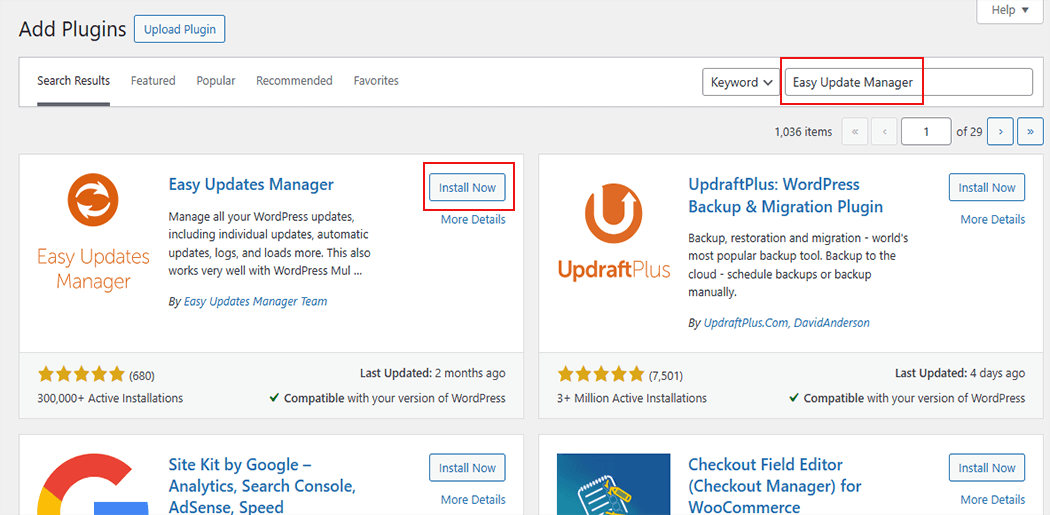Click the Site Kit by Google logo
The image size is (1050, 515).
click(93, 485)
